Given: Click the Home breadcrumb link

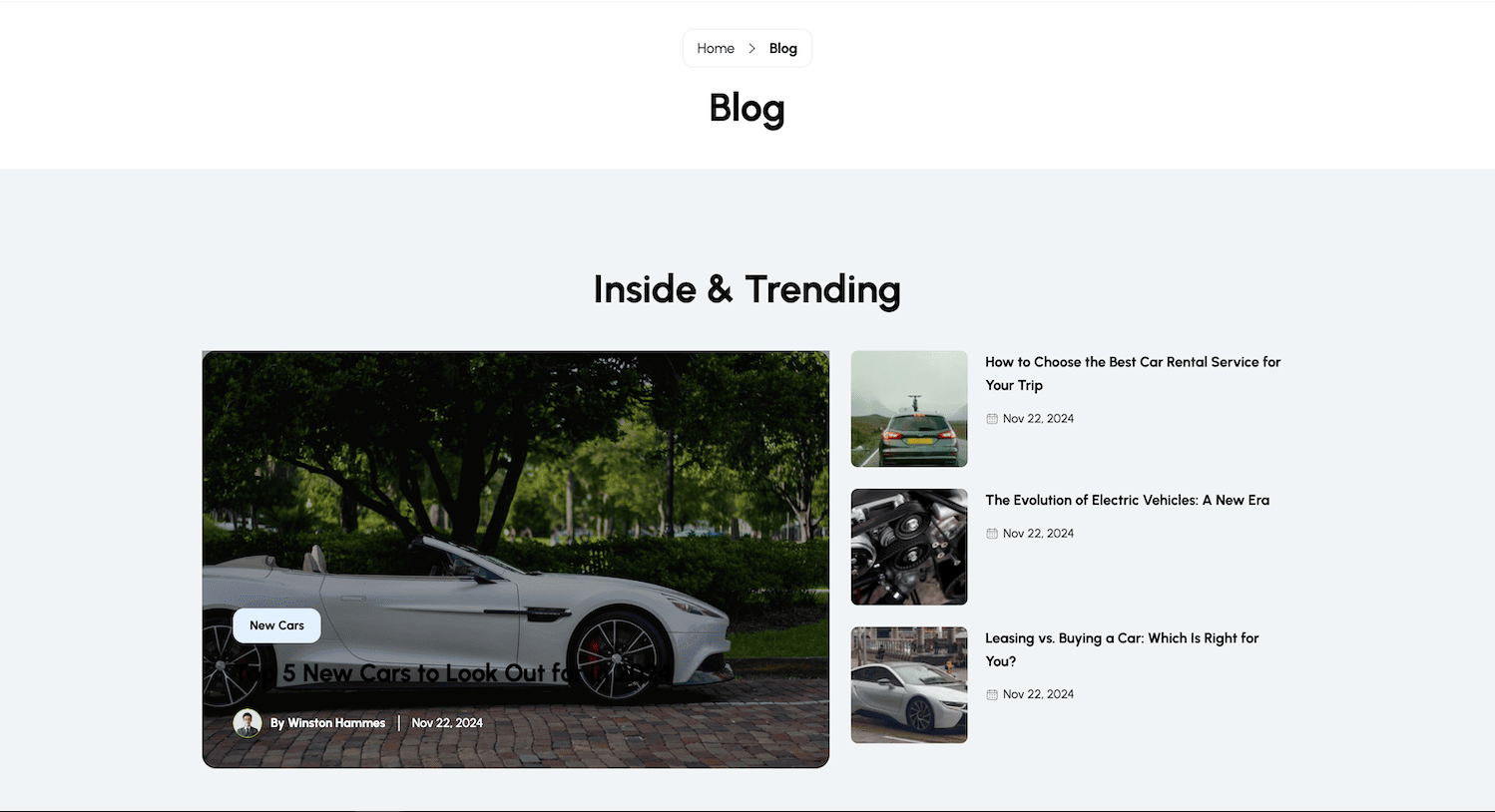Looking at the screenshot, I should click(x=716, y=48).
